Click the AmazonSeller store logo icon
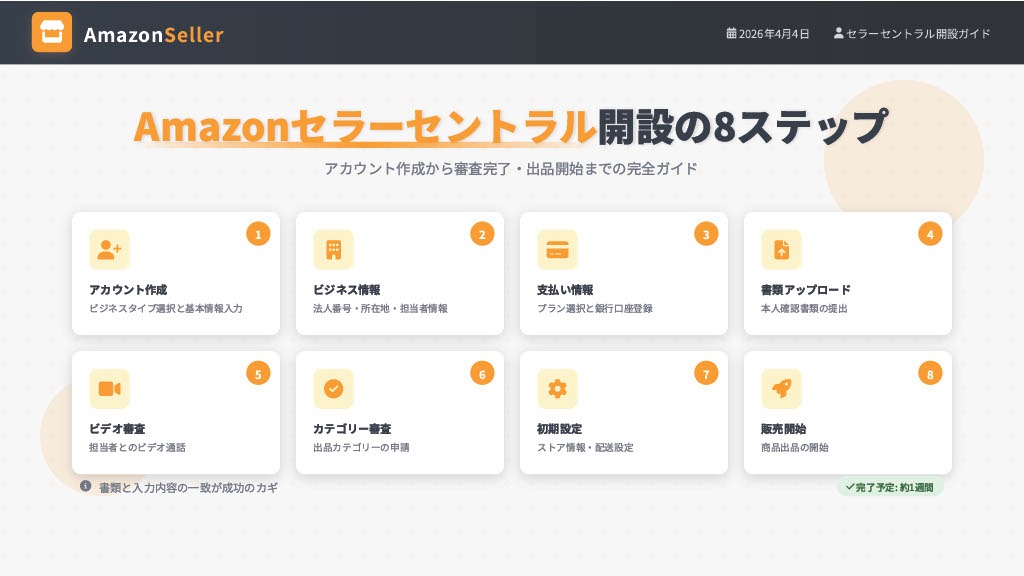 point(52,32)
